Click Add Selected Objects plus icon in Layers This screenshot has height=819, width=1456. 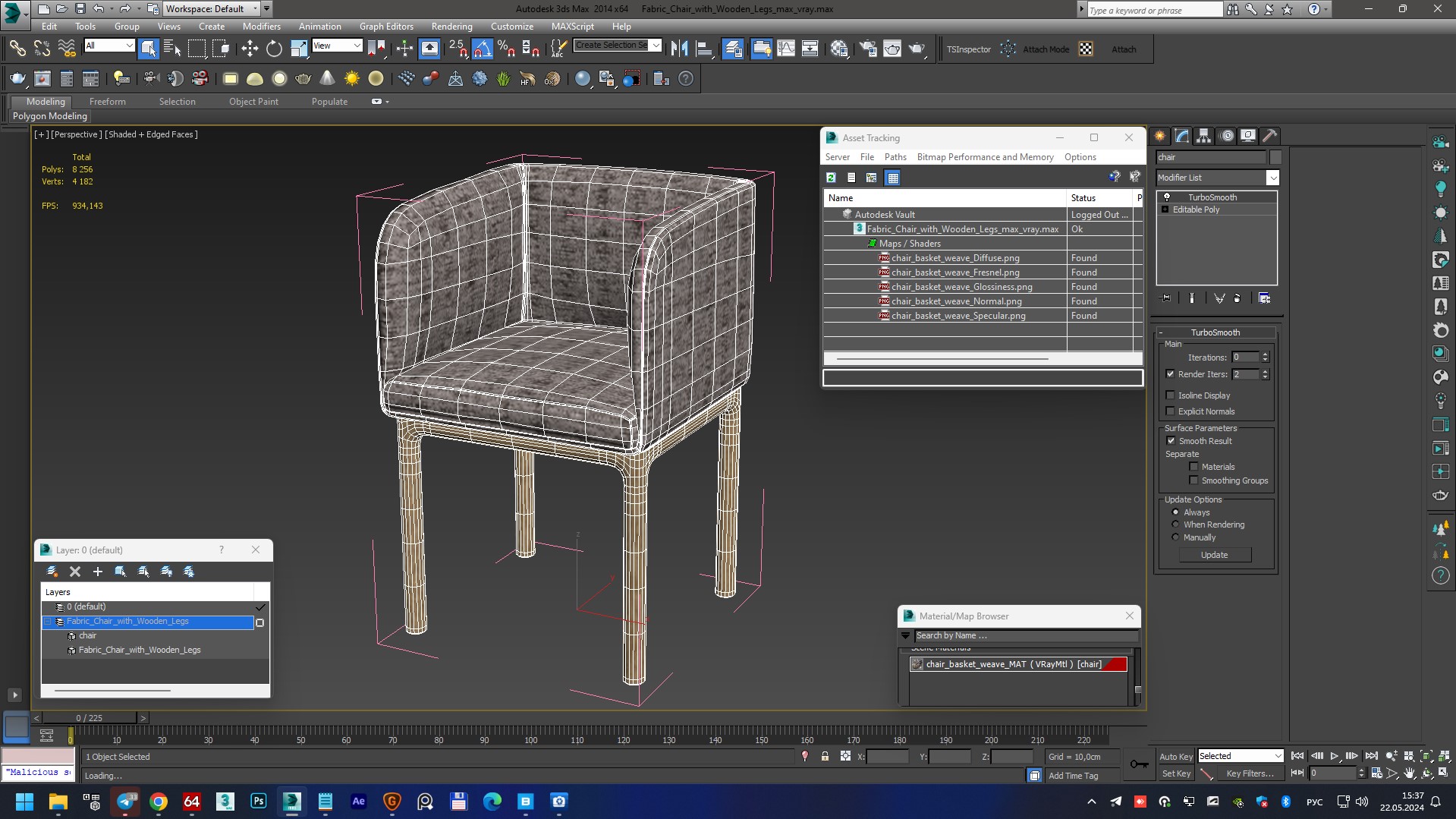97,572
